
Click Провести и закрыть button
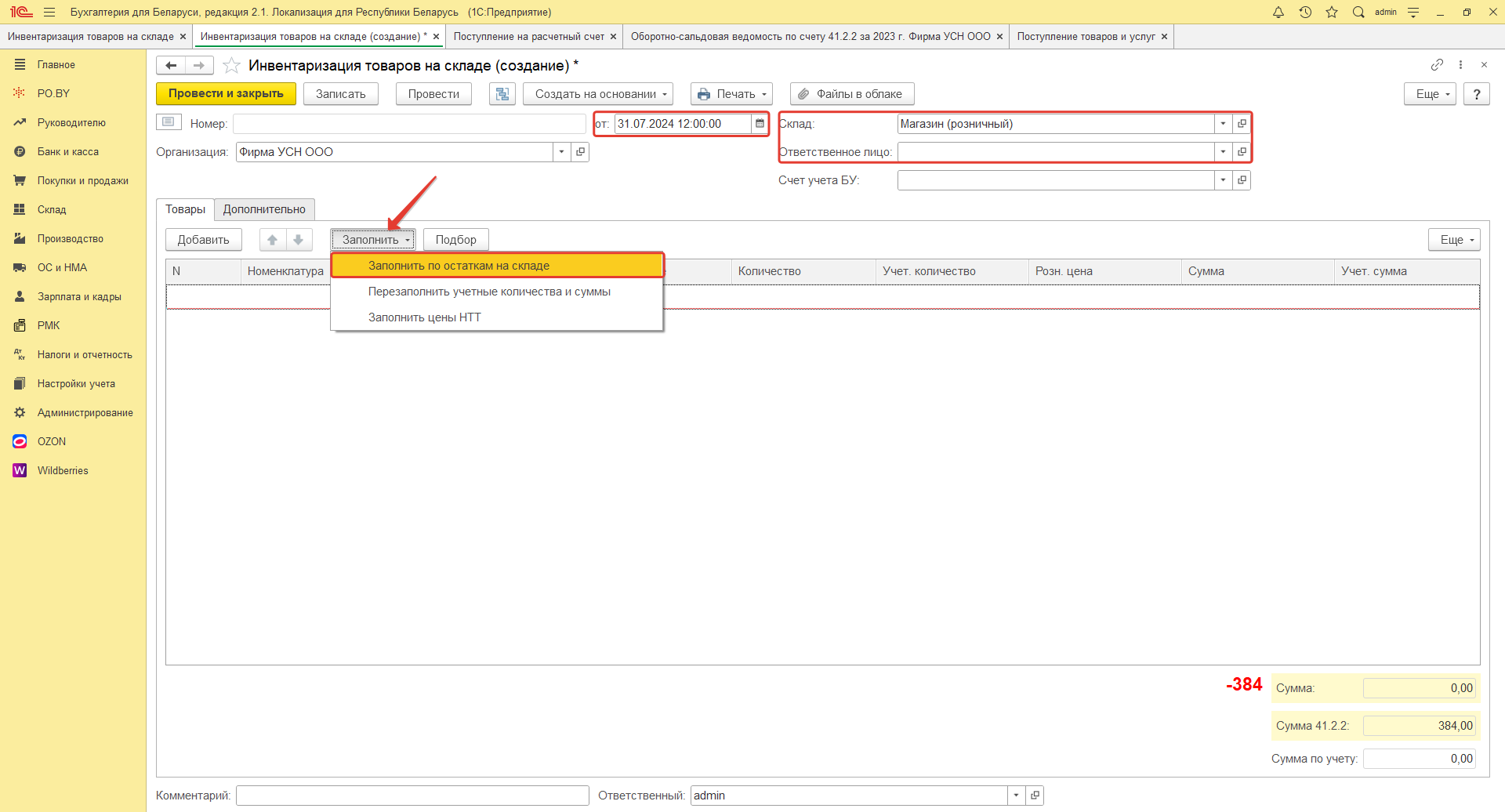226,94
